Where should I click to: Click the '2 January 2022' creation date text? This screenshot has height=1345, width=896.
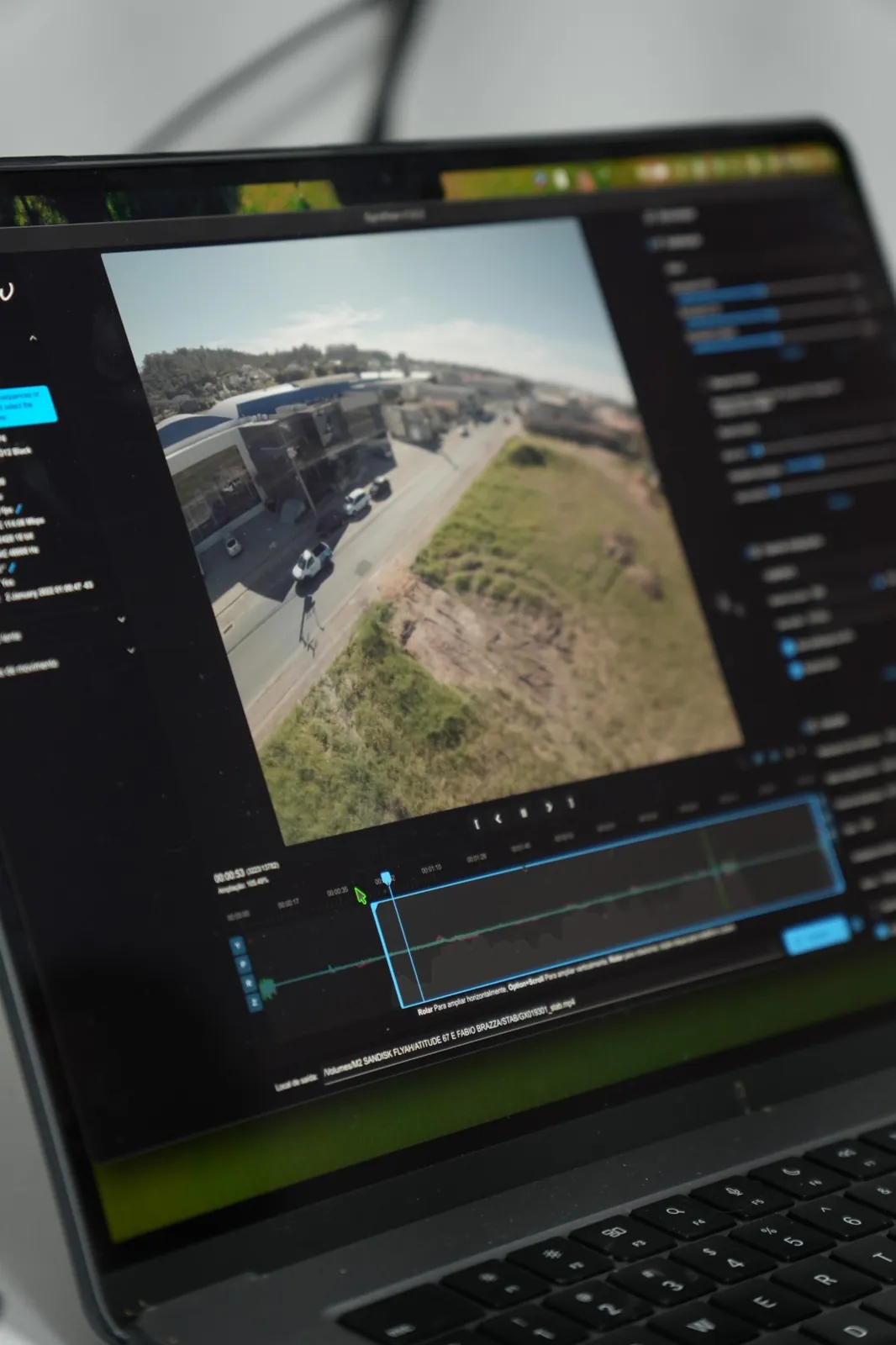(49, 591)
